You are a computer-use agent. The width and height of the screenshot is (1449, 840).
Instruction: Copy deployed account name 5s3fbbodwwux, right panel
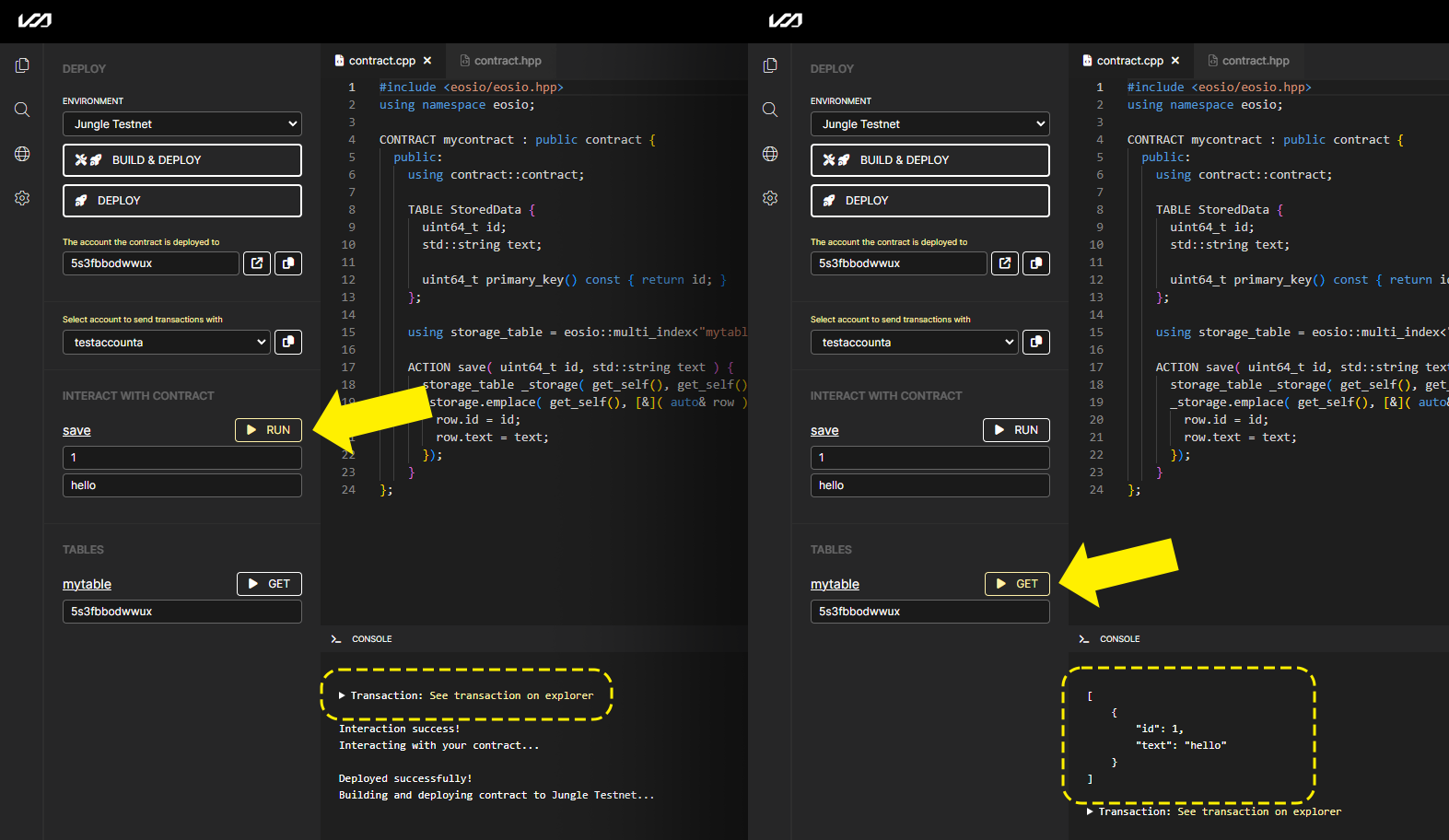coord(1036,263)
